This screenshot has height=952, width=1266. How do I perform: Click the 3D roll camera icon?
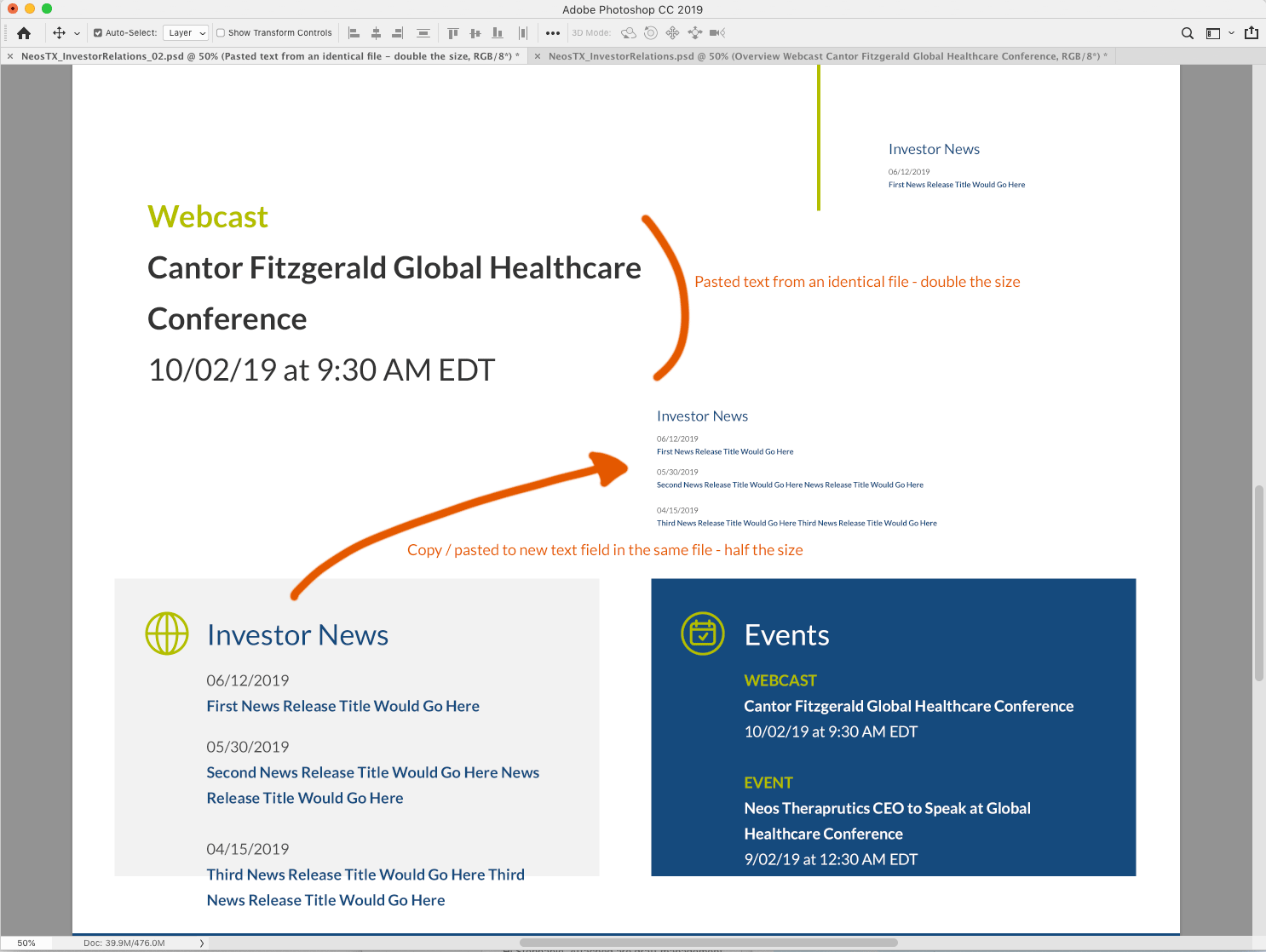(651, 33)
